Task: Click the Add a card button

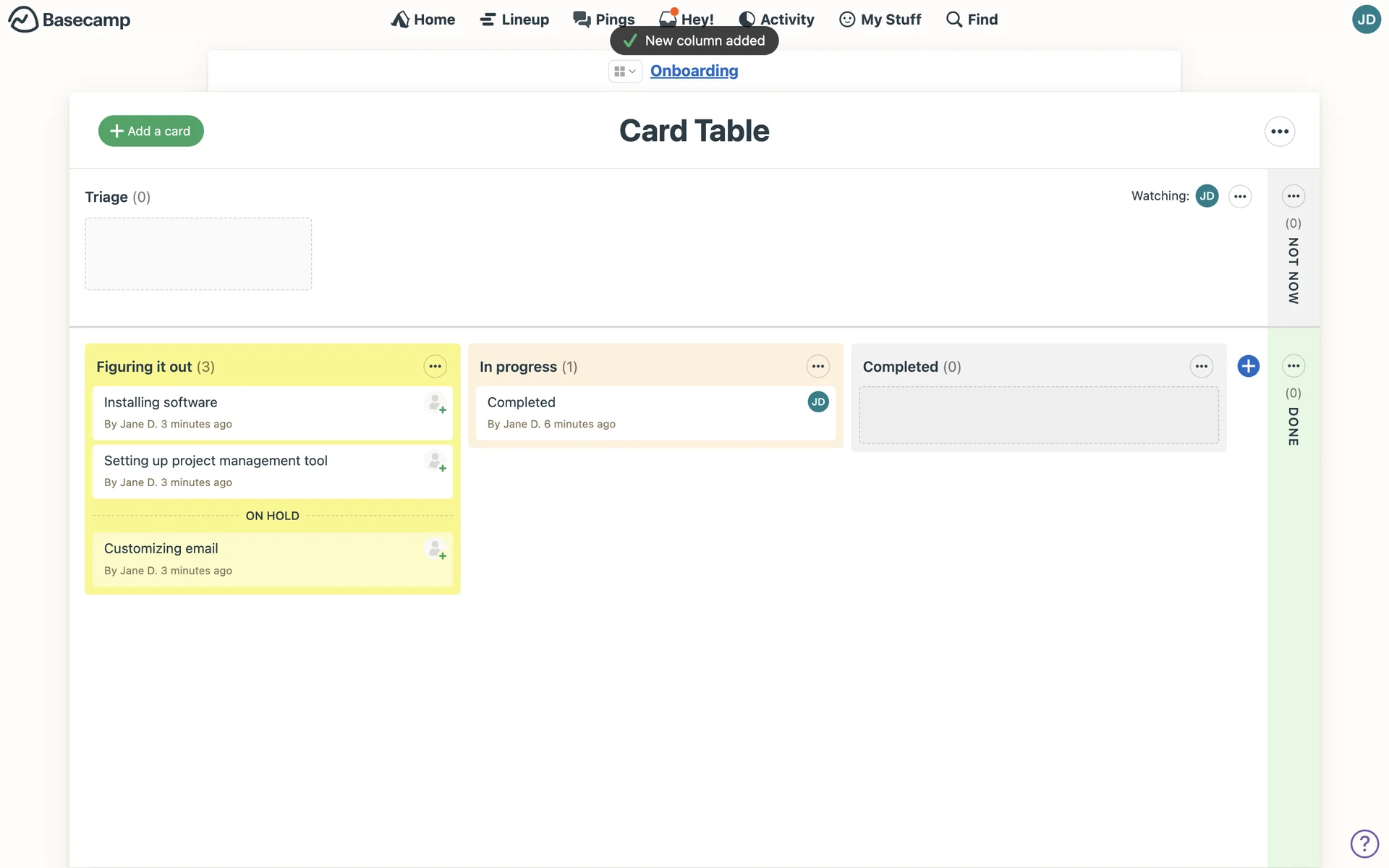Action: click(150, 131)
